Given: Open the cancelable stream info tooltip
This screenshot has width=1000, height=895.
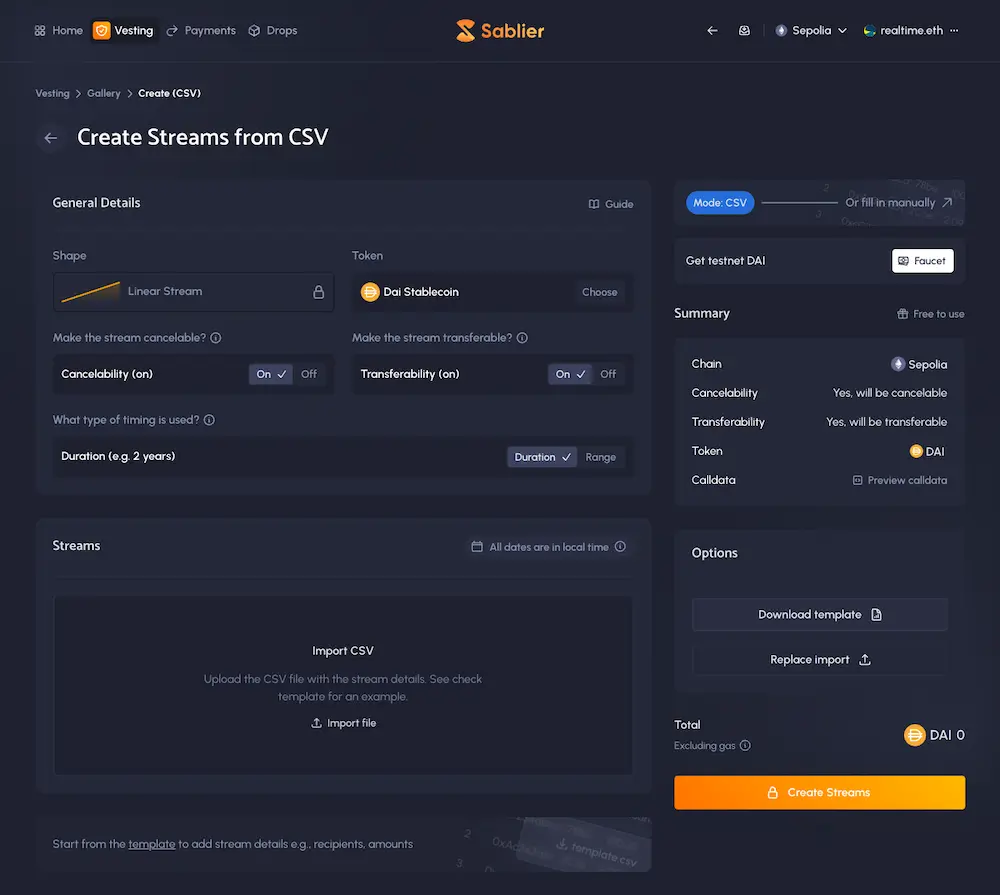Looking at the screenshot, I should point(216,338).
